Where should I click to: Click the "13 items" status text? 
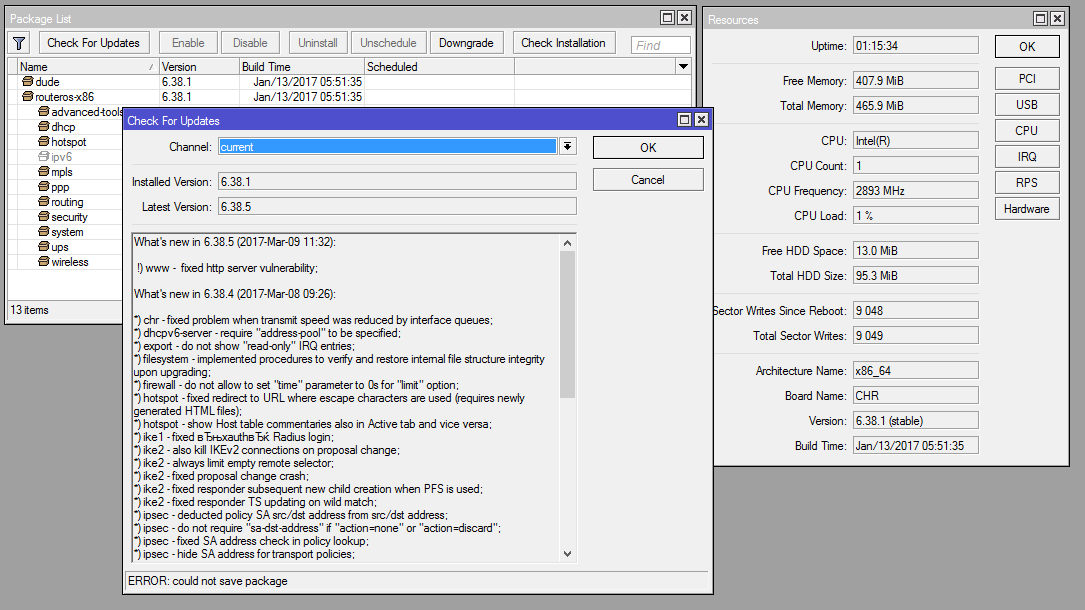[x=29, y=310]
